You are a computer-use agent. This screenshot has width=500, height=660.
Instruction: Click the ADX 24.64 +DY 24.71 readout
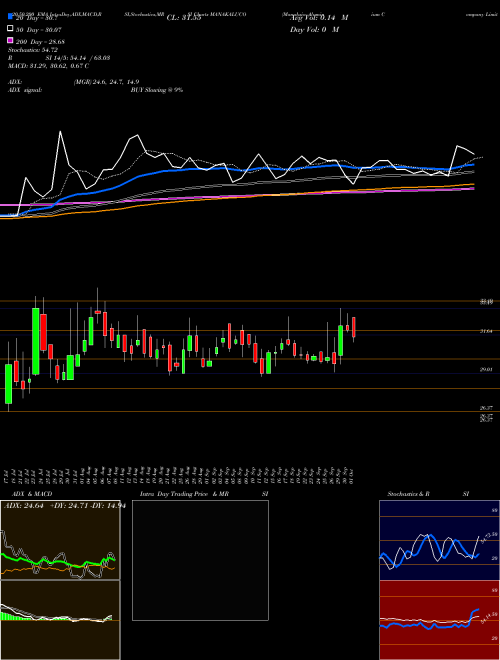tap(64, 506)
